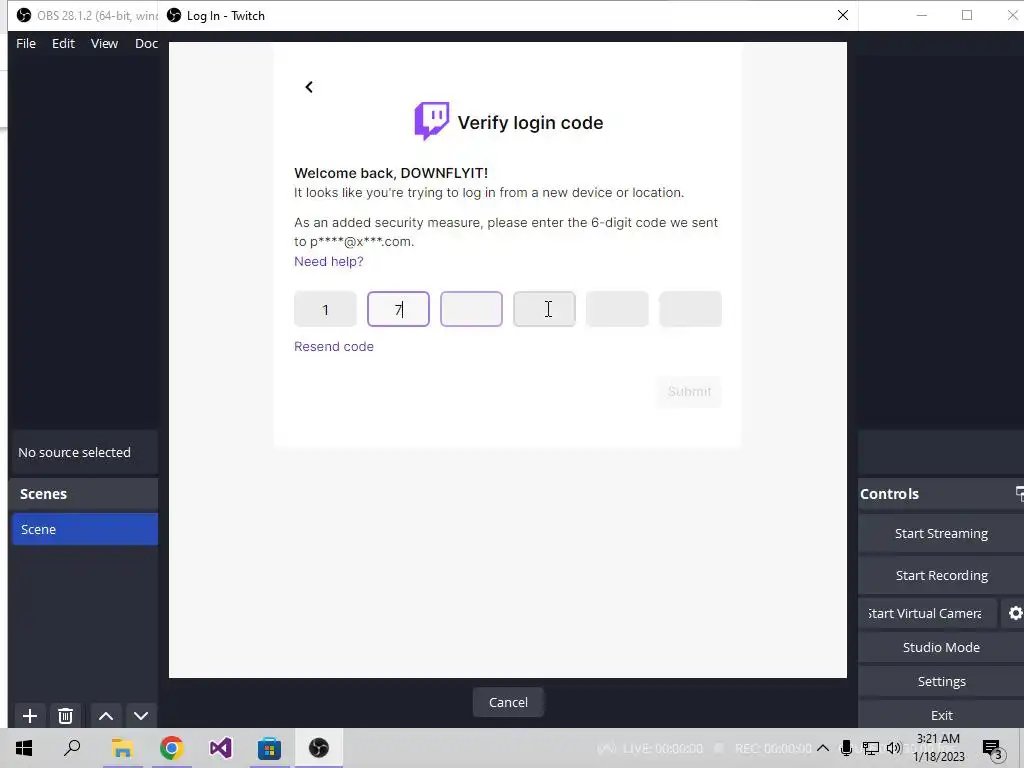Open OBS Settings button
Screen dimensions: 1024x768
coord(941,681)
